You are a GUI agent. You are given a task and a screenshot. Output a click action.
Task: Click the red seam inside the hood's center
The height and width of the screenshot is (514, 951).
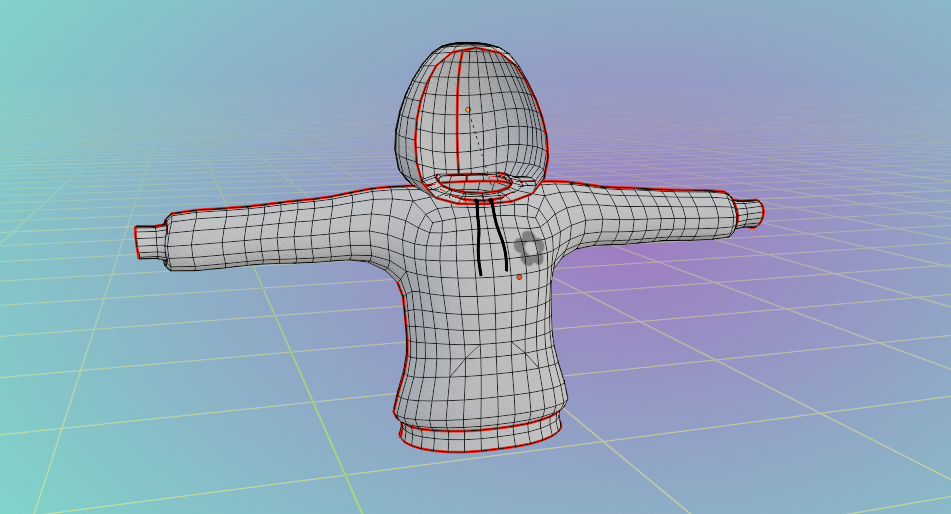click(x=458, y=111)
